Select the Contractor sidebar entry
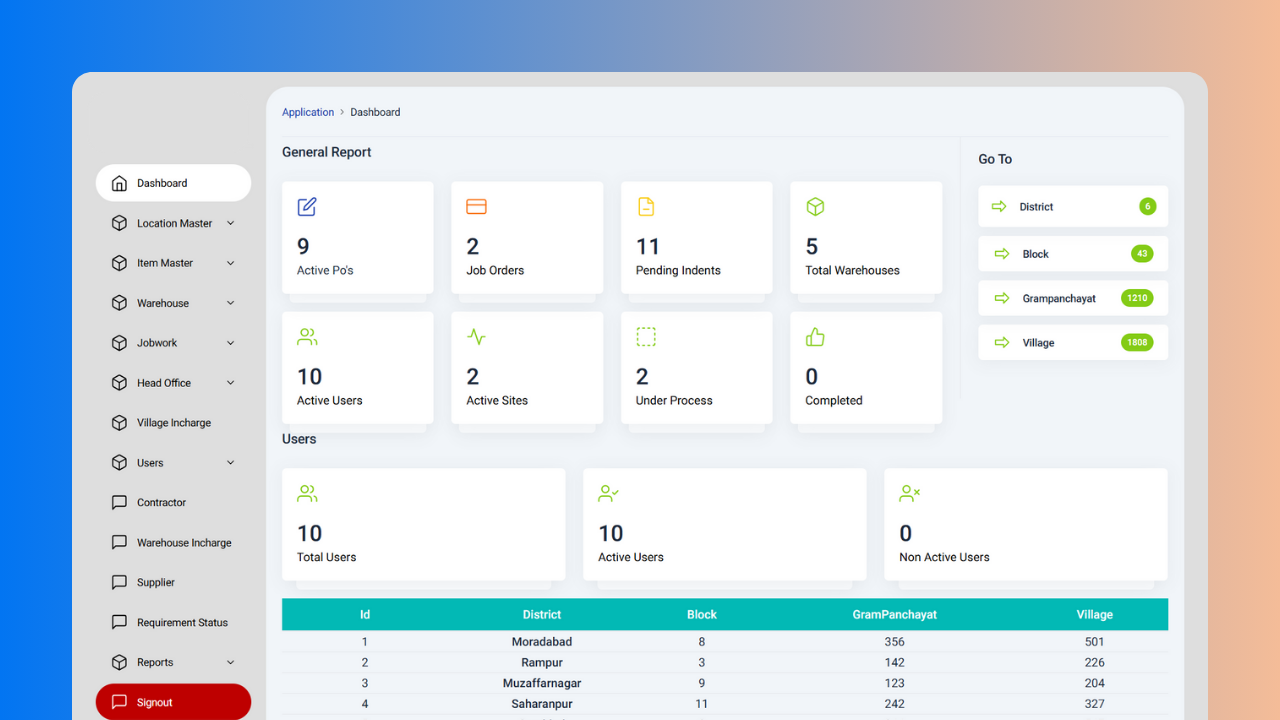1280x720 pixels. coord(173,502)
